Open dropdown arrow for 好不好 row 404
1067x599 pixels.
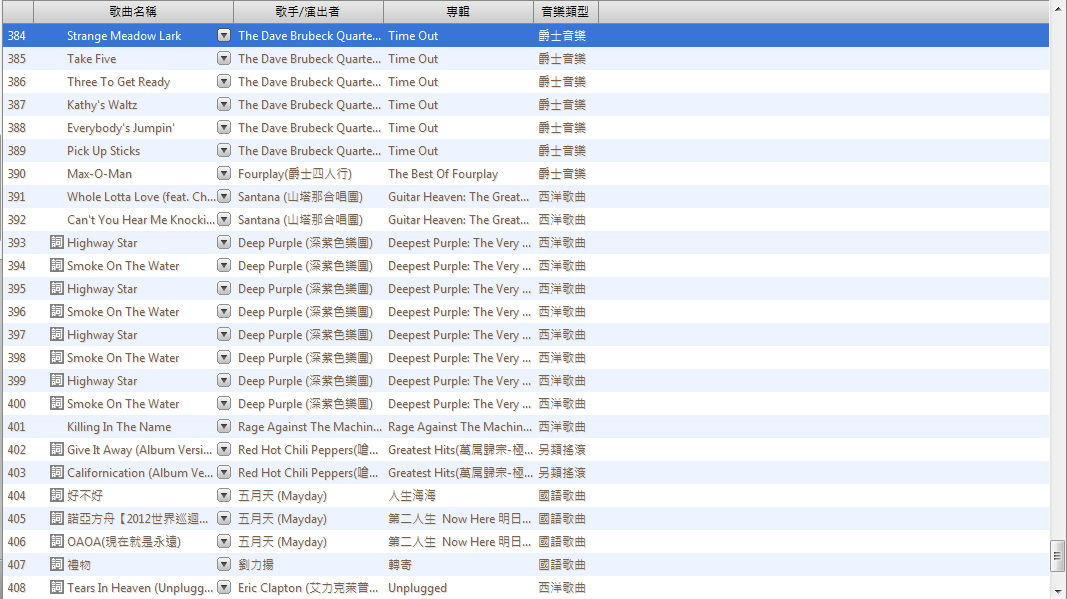pos(224,496)
